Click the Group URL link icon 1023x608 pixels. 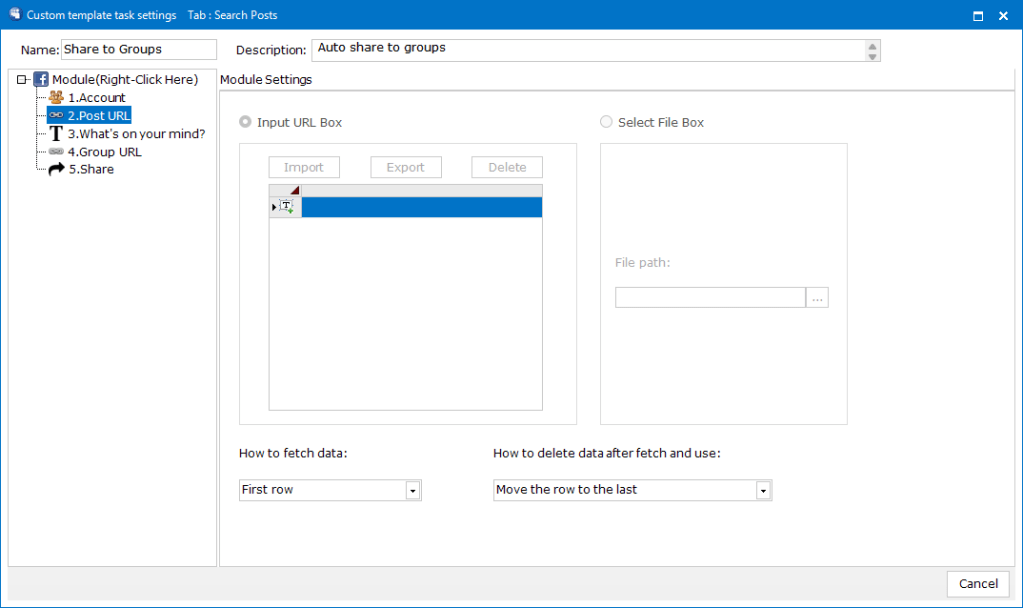pyautogui.click(x=56, y=152)
